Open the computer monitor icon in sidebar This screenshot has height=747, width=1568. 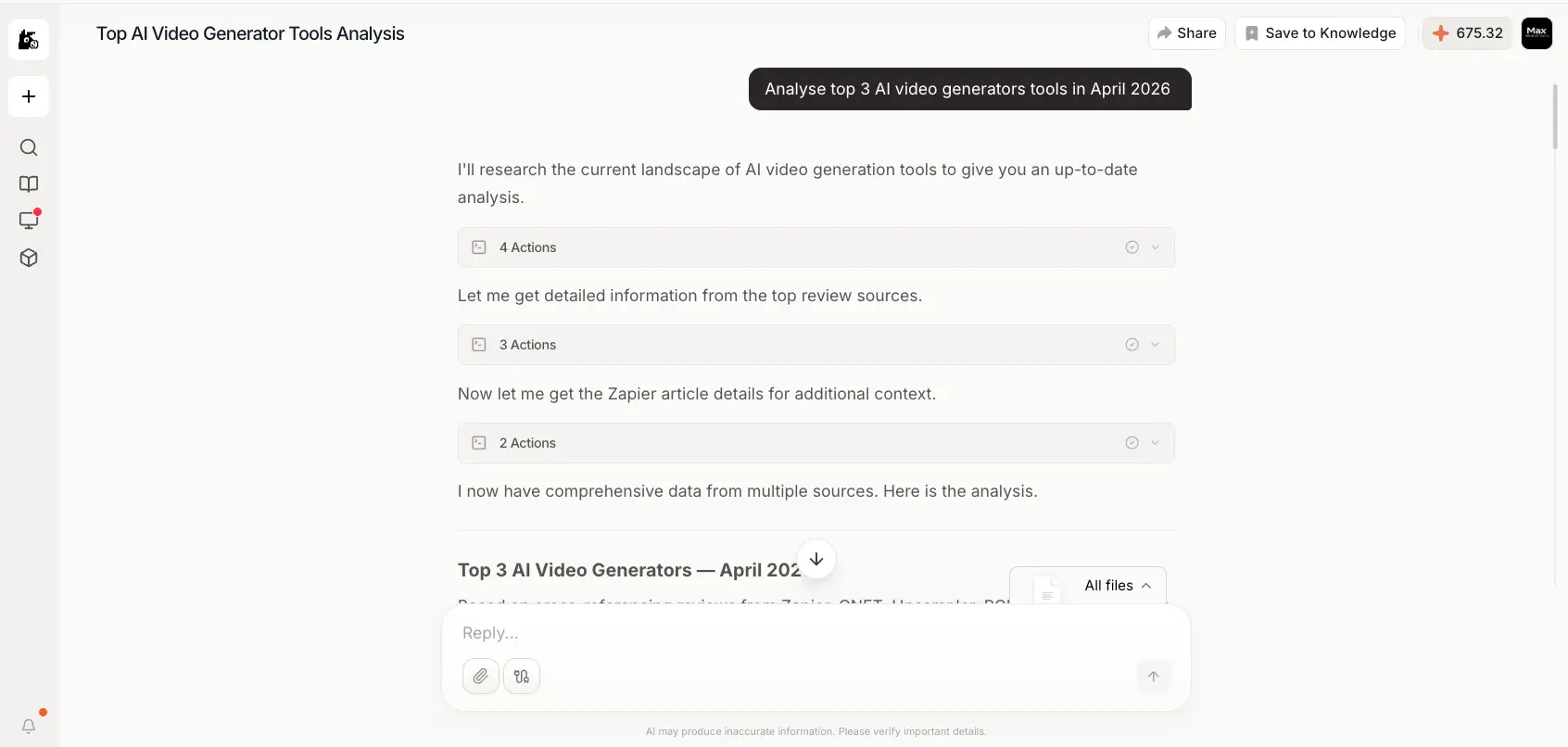click(29, 221)
